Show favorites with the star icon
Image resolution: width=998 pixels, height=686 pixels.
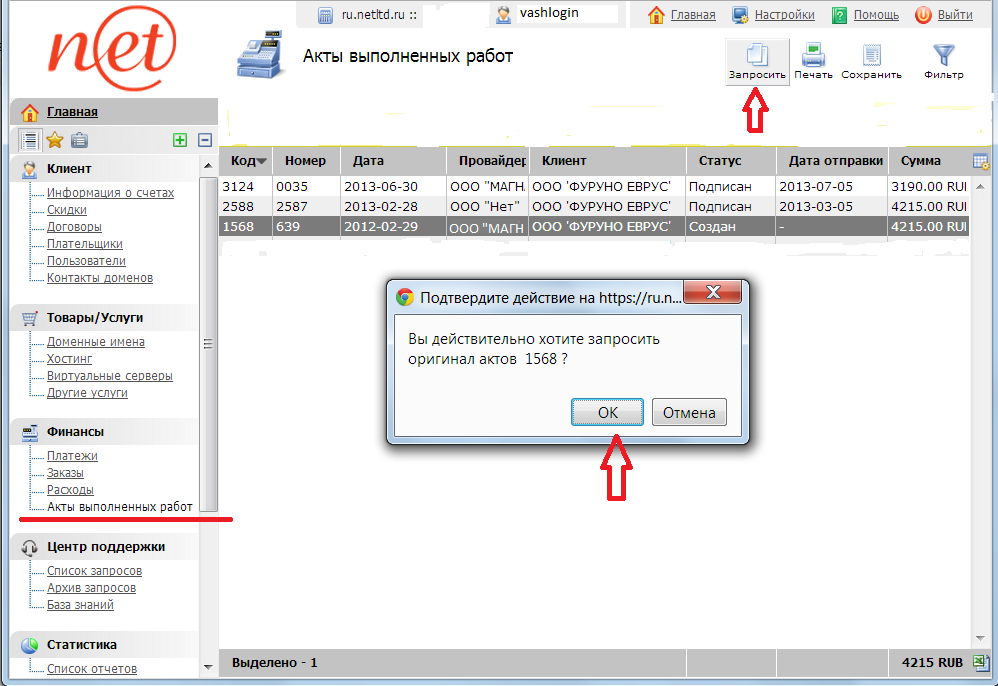pos(55,140)
